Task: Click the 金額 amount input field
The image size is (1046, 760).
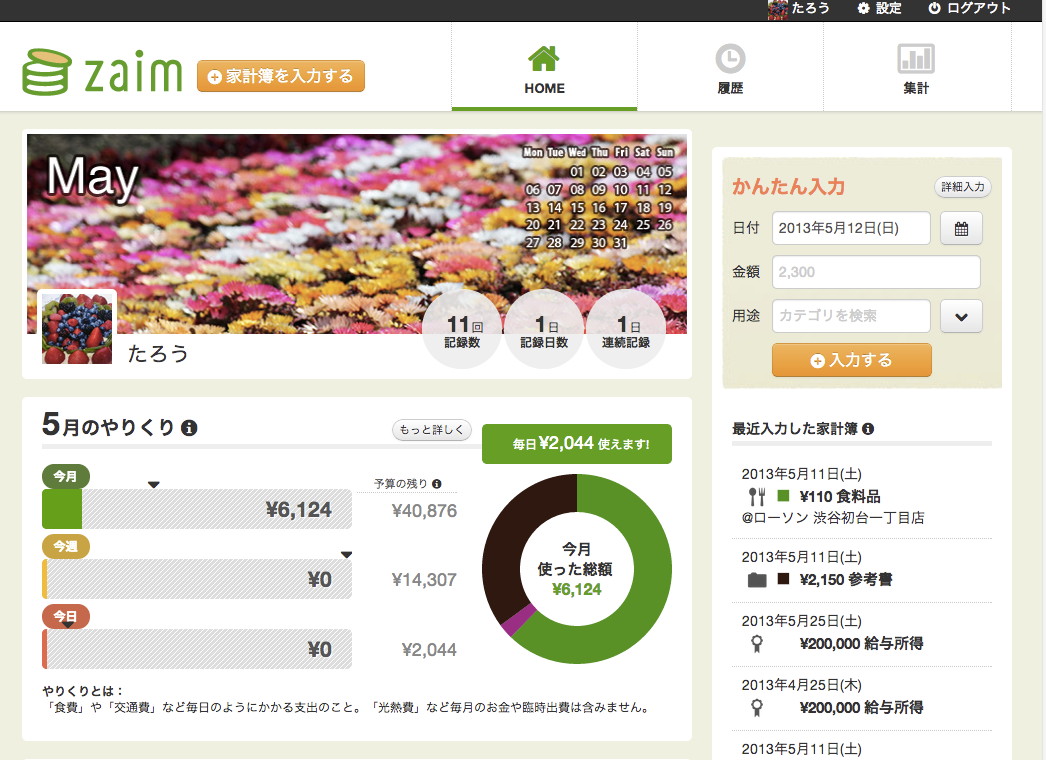Action: pyautogui.click(x=875, y=271)
